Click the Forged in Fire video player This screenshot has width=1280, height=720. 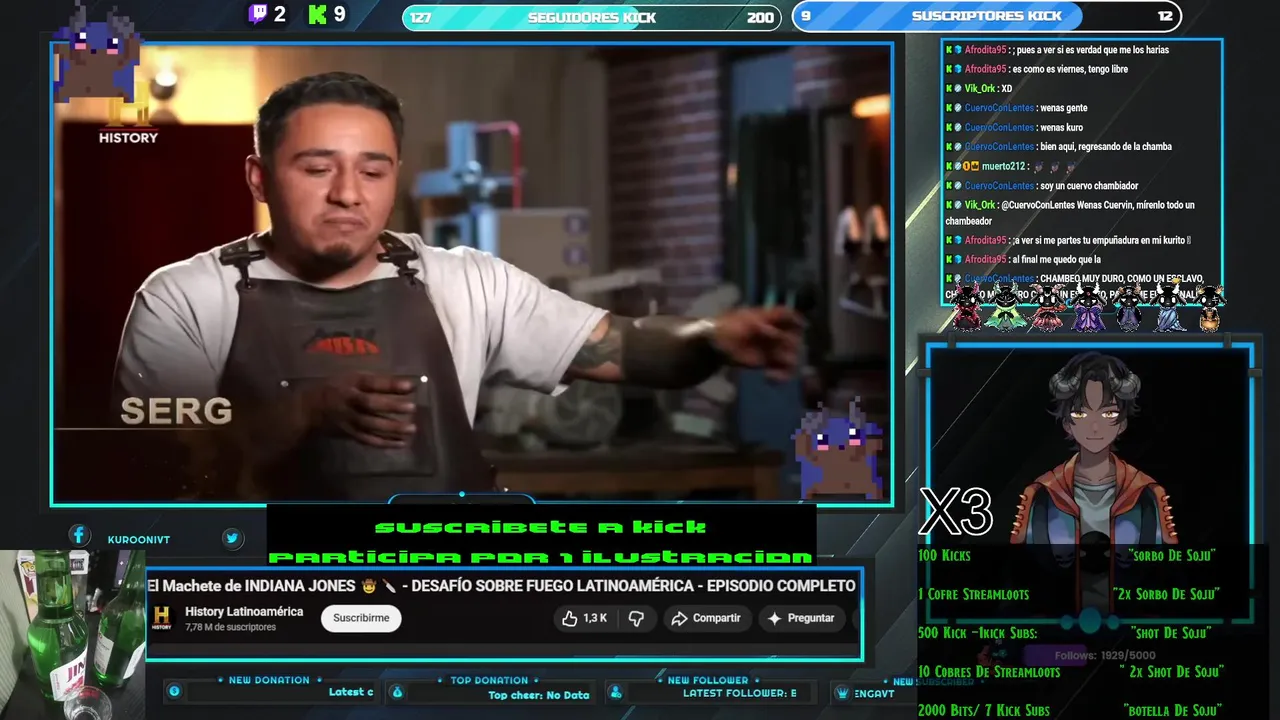coord(472,273)
